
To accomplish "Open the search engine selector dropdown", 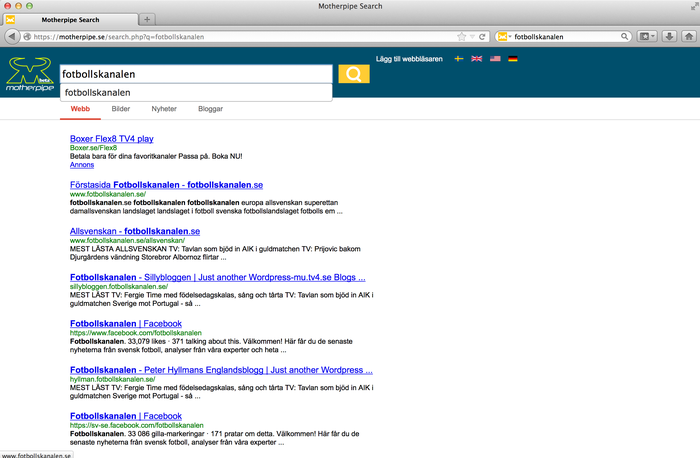I will [x=504, y=37].
